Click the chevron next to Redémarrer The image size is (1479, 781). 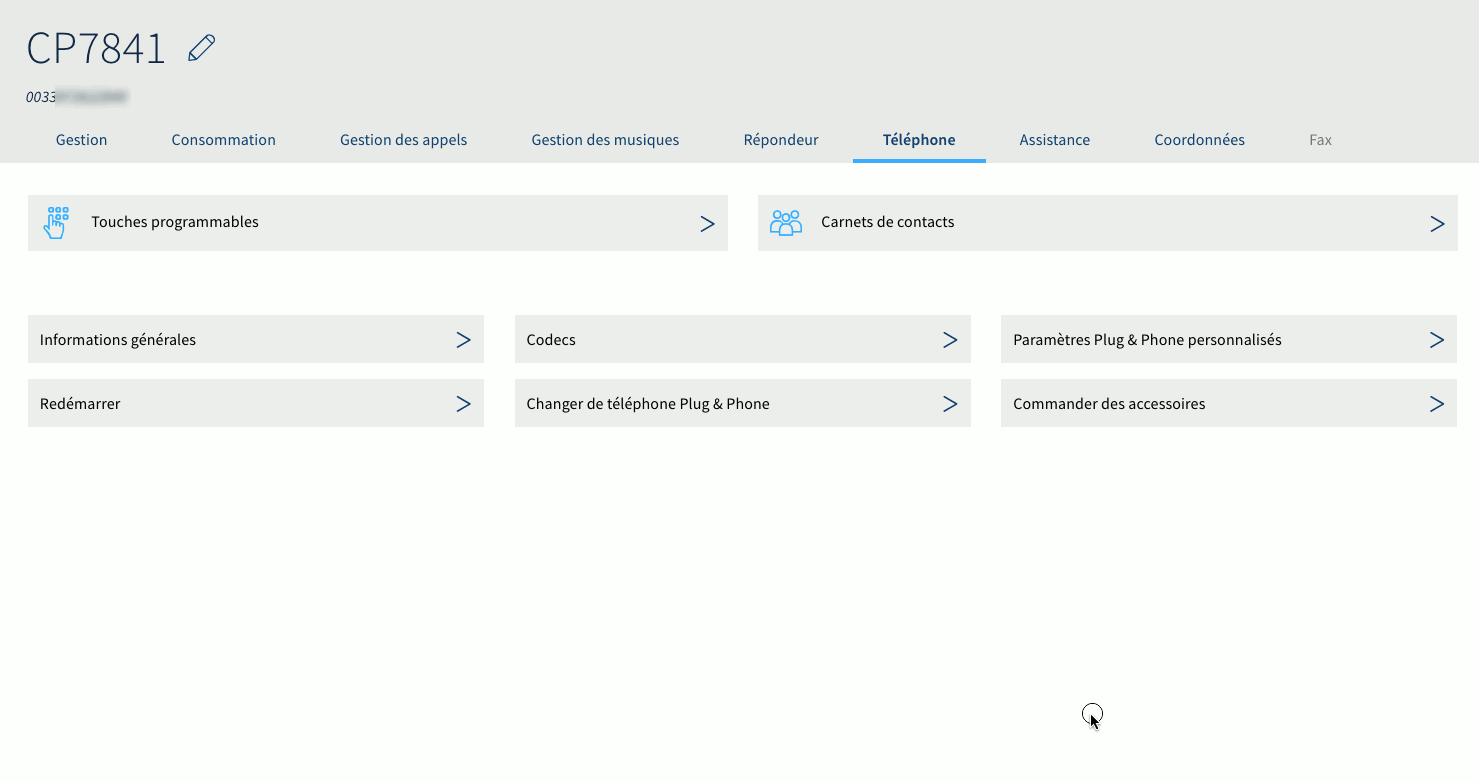coord(463,404)
